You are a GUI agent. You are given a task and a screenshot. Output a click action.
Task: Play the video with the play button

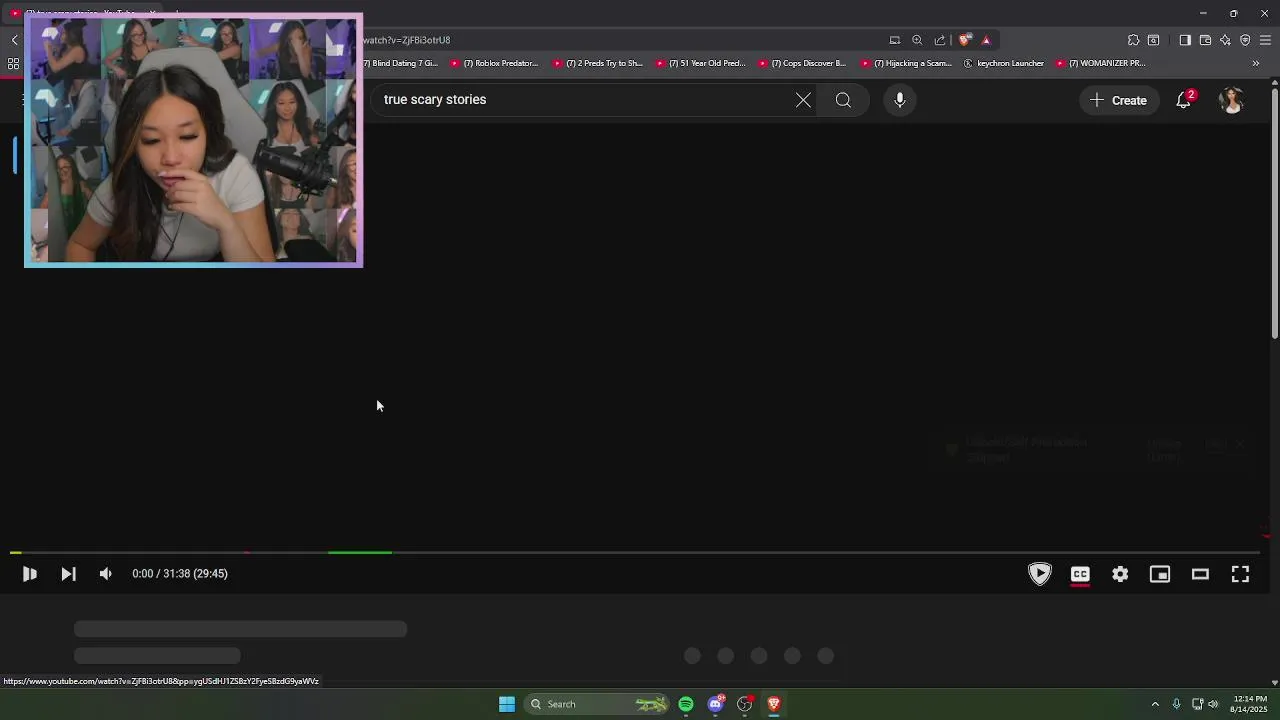point(30,574)
